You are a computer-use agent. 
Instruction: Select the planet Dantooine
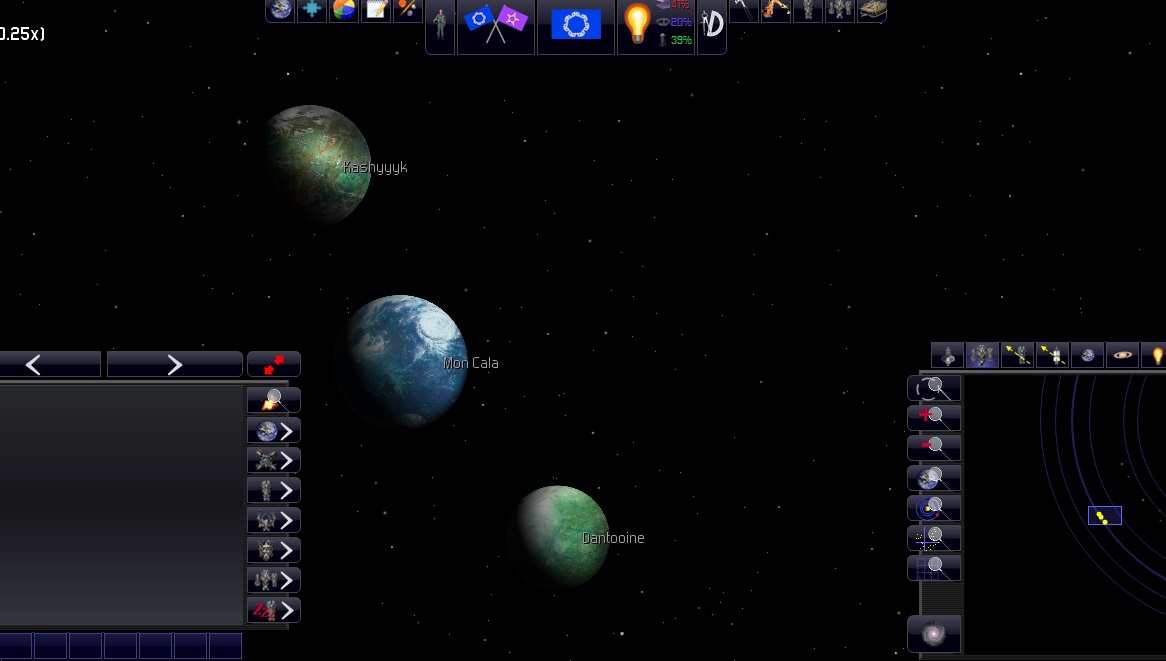[x=561, y=535]
